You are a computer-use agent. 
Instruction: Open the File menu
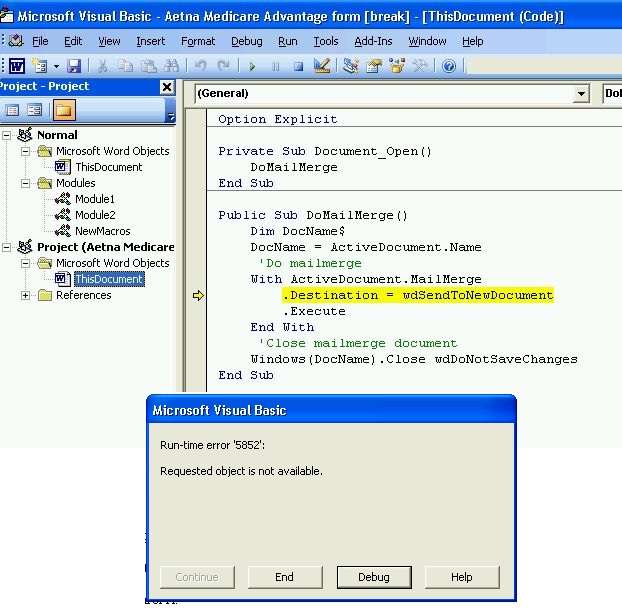click(40, 41)
